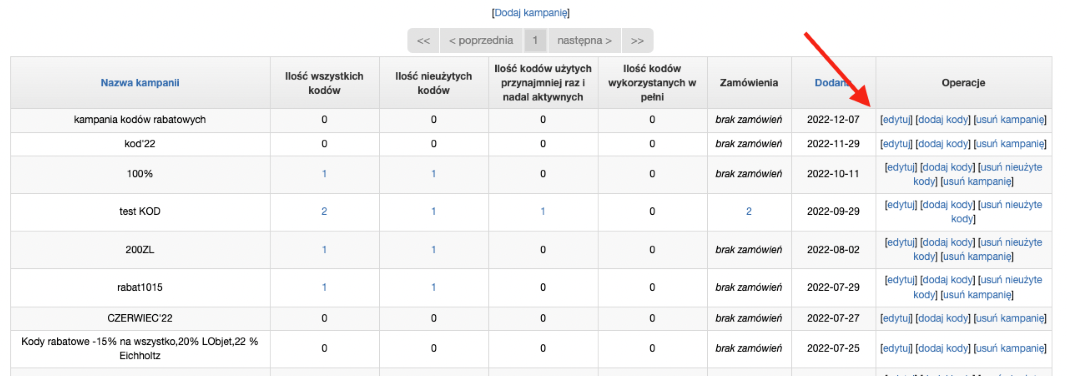Open unused codes count for rabat1015
Viewport: 1067px width, 376px height.
click(x=433, y=287)
